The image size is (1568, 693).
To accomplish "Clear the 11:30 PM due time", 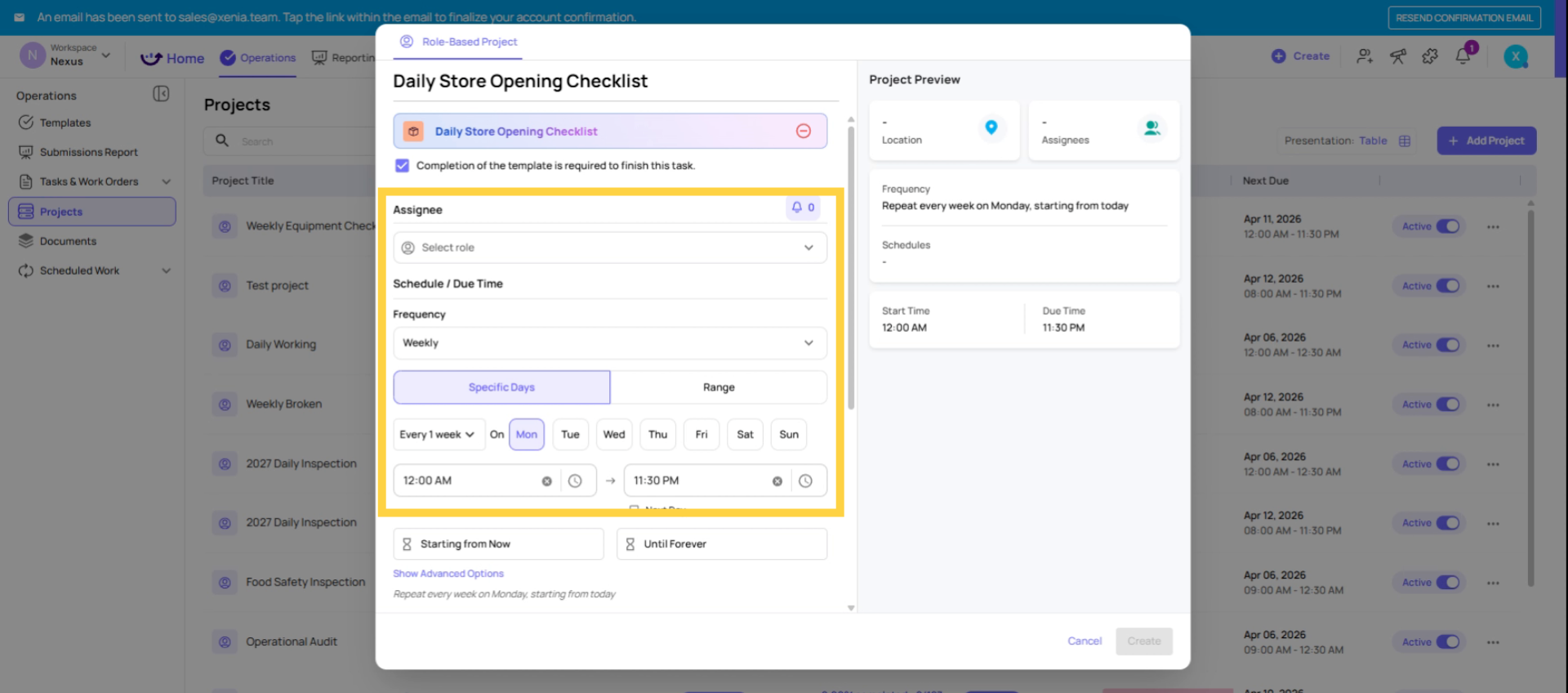I will (777, 481).
